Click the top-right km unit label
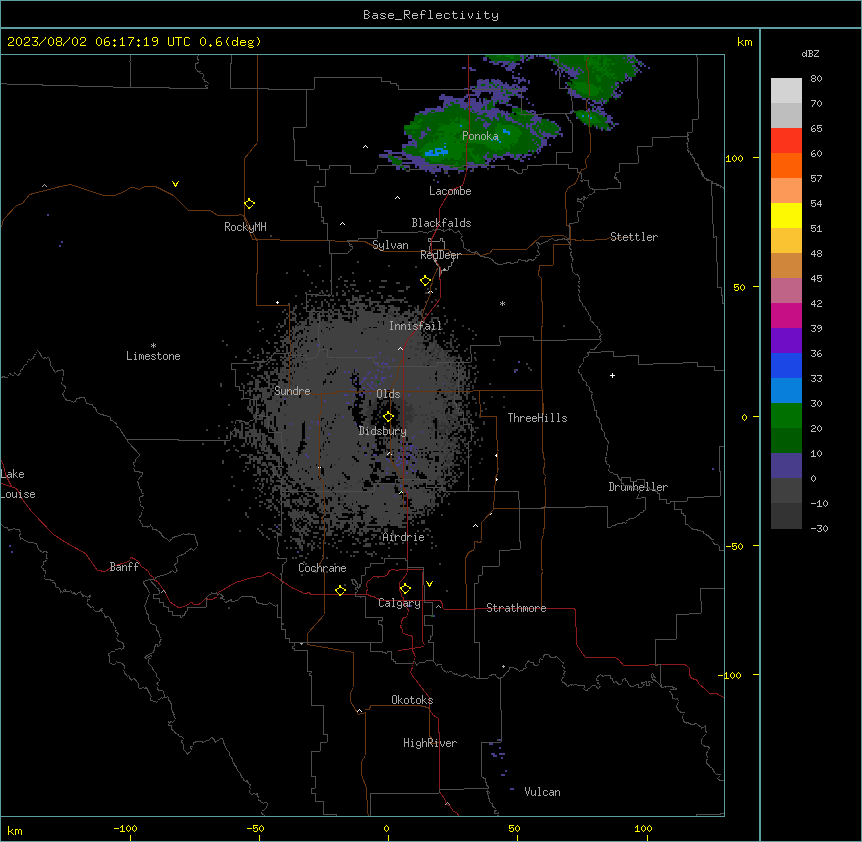862x842 pixels. click(x=744, y=42)
